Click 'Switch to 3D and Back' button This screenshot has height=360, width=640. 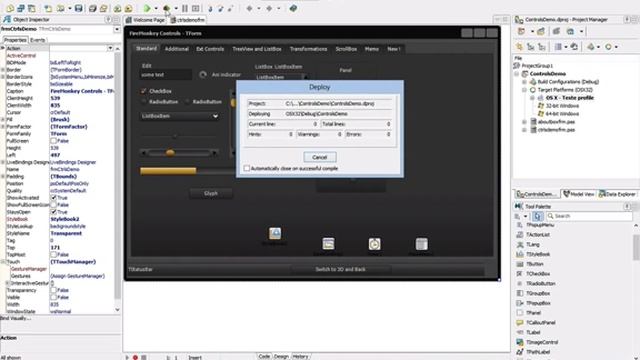point(340,269)
